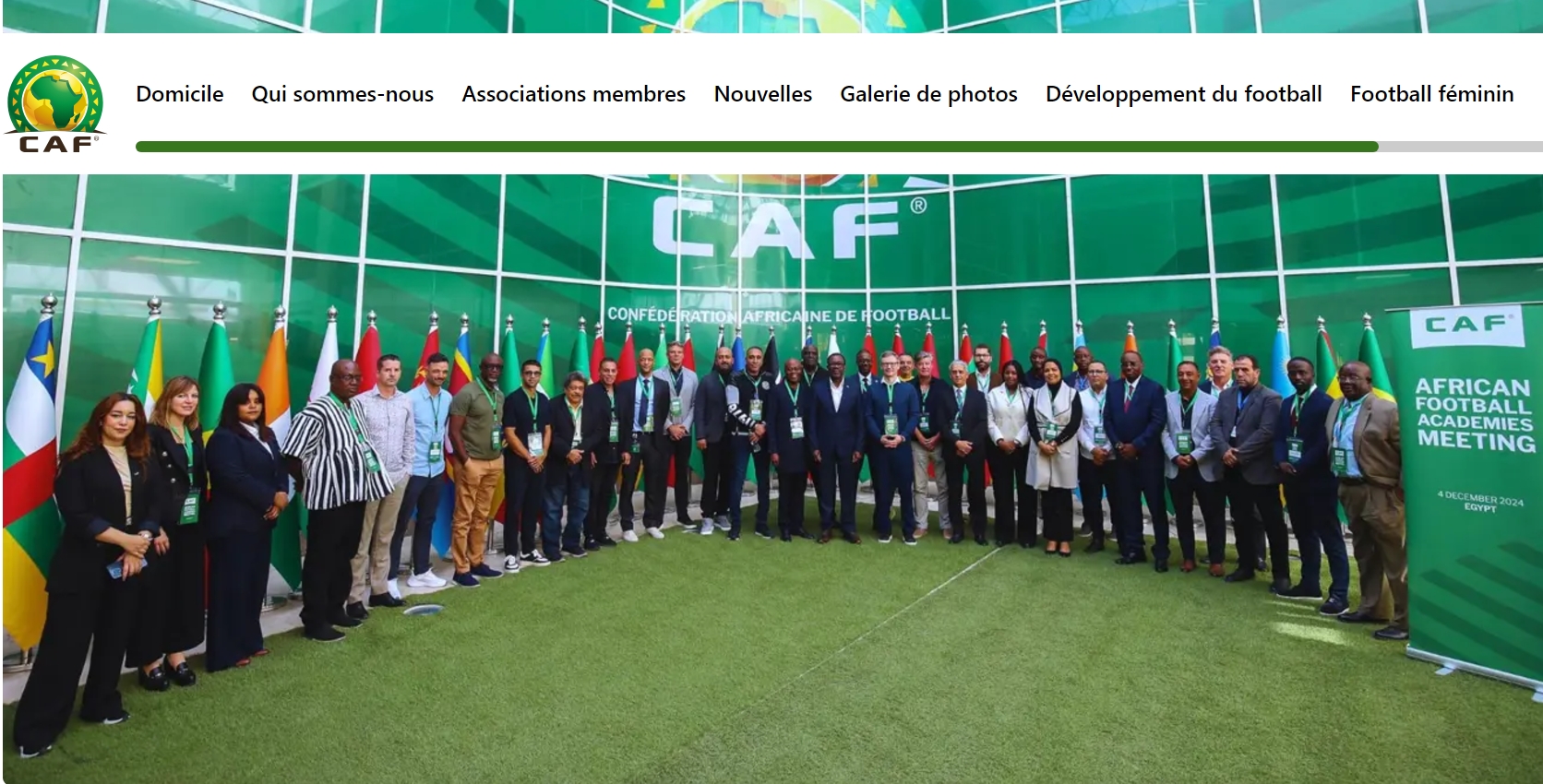1543x784 pixels.
Task: Click the group photo hero image
Action: tap(772, 479)
